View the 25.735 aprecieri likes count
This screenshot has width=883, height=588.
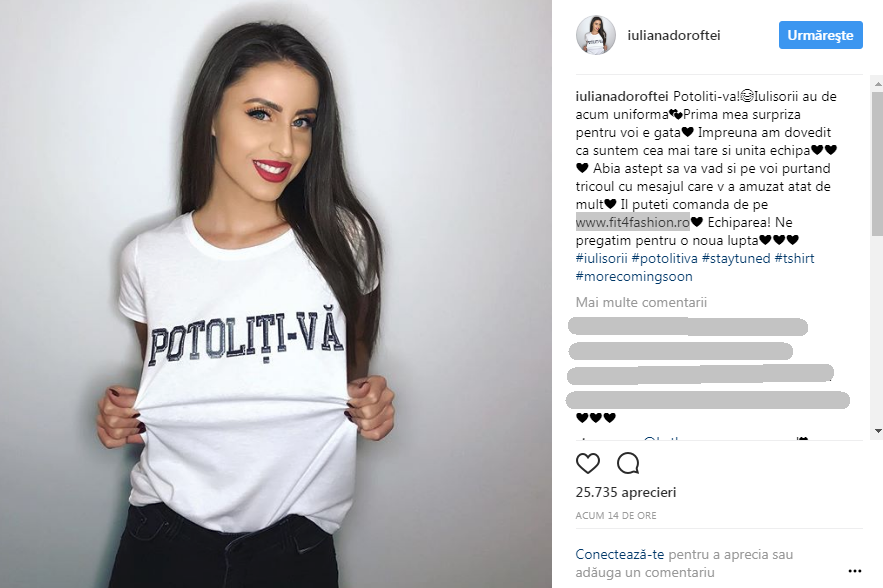626,492
